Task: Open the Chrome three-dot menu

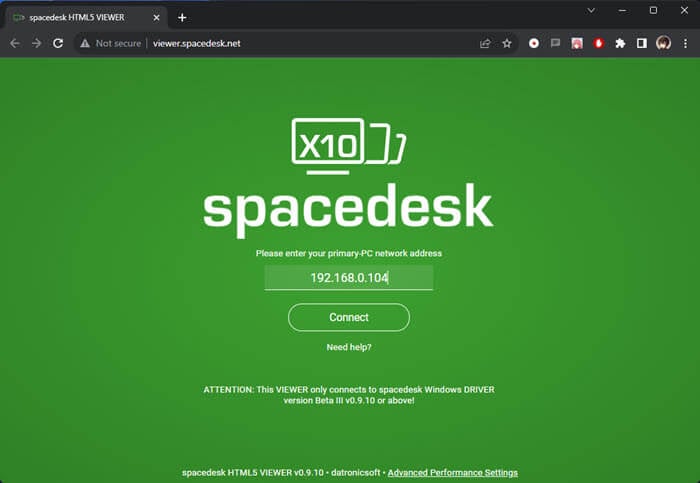Action: 685,43
